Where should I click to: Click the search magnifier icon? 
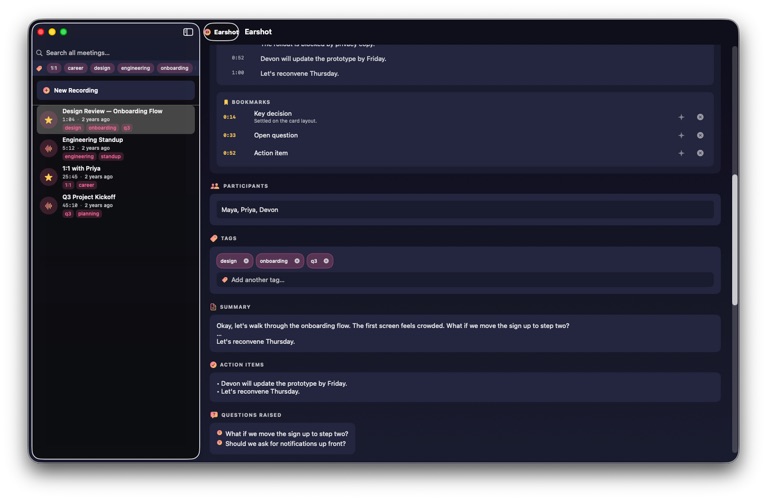coord(39,53)
